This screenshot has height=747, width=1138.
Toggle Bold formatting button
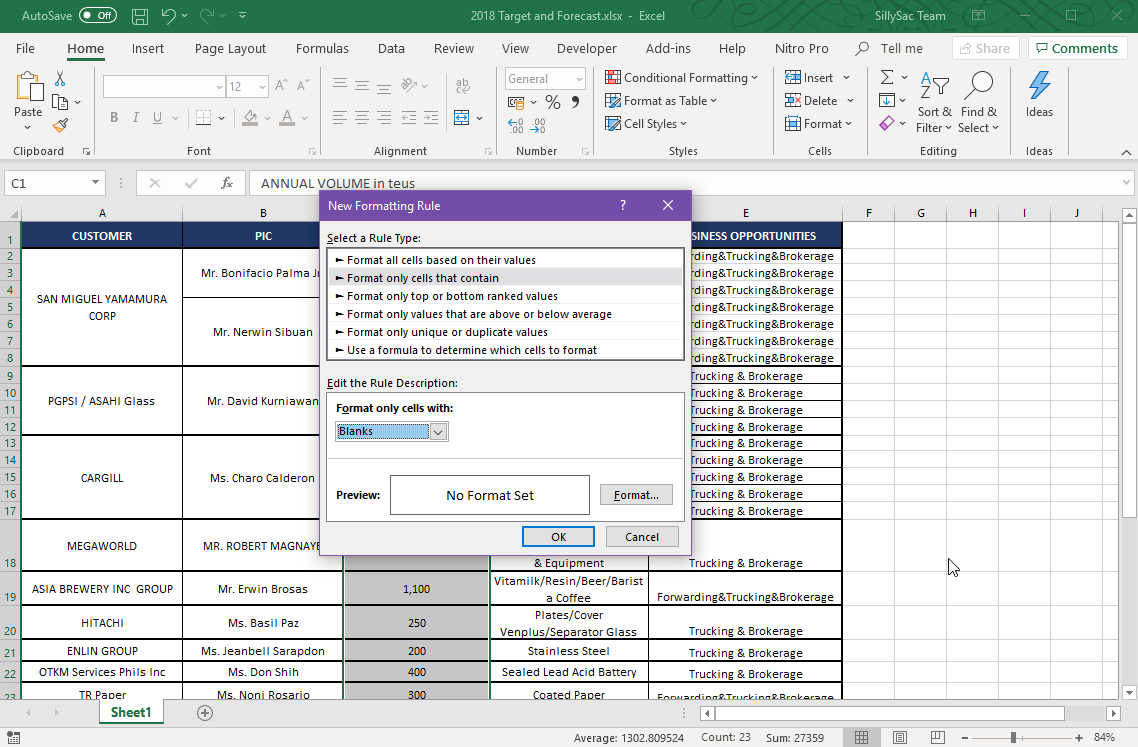pos(114,117)
